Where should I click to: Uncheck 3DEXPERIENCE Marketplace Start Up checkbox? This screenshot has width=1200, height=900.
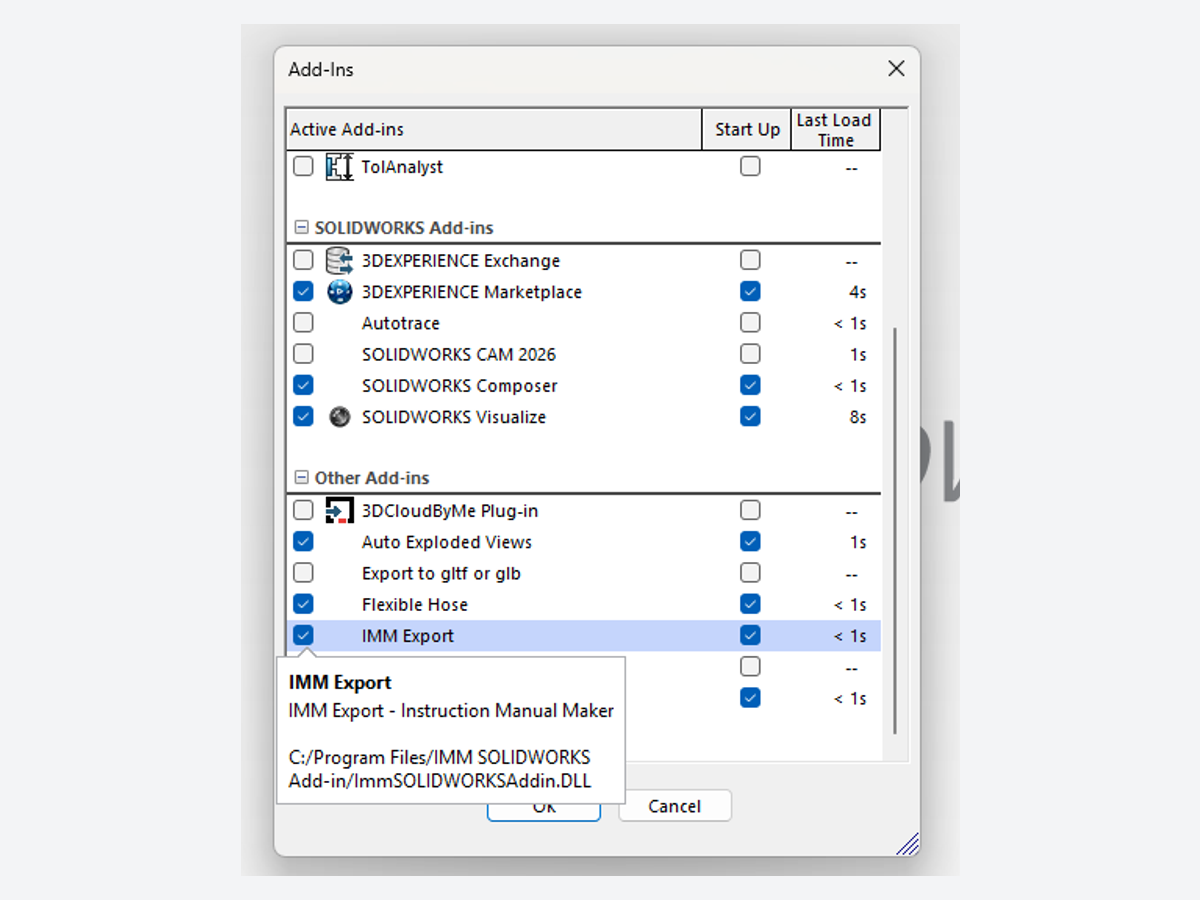point(750,292)
